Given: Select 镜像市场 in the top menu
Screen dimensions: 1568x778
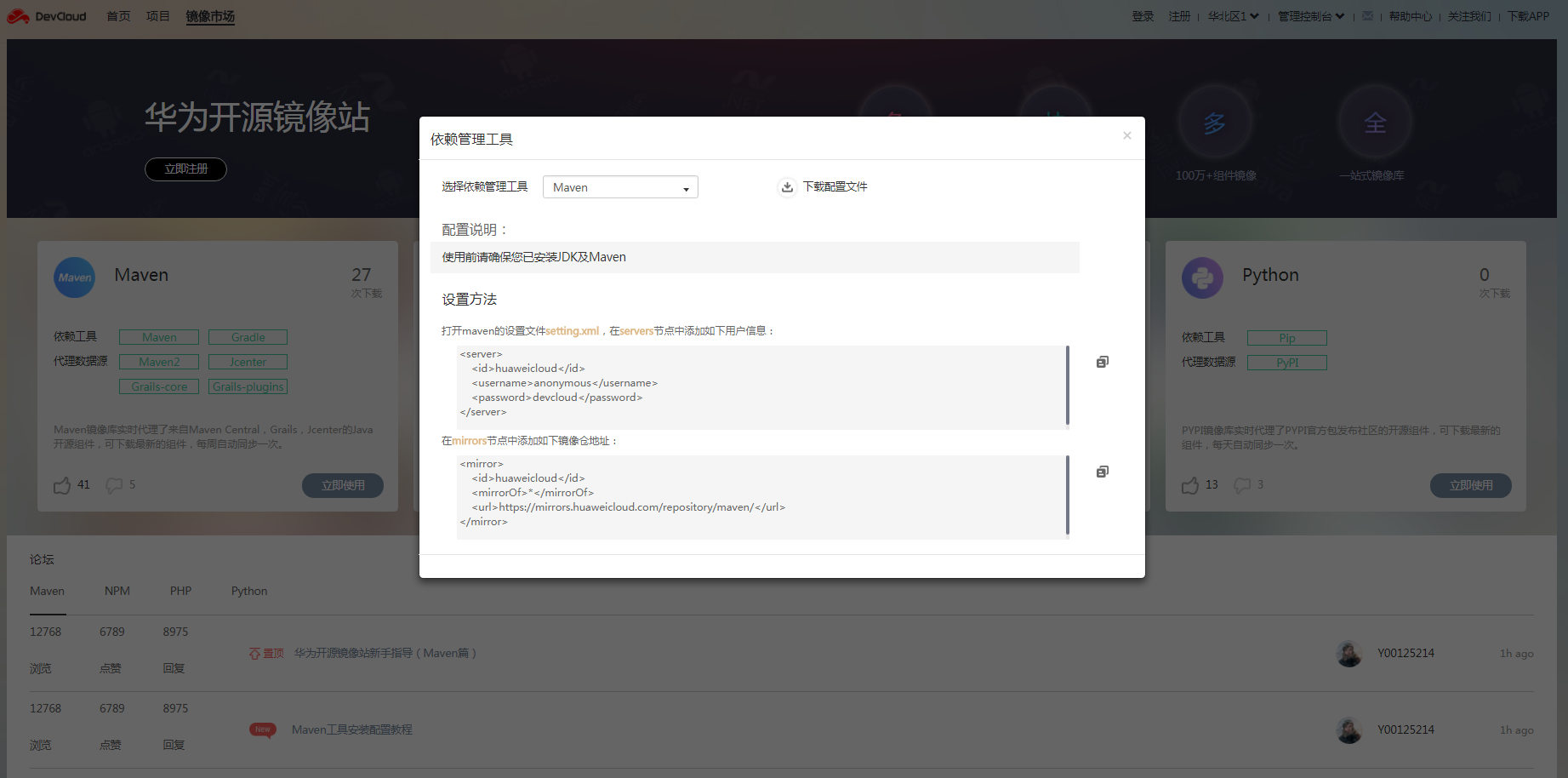Looking at the screenshot, I should pyautogui.click(x=209, y=15).
